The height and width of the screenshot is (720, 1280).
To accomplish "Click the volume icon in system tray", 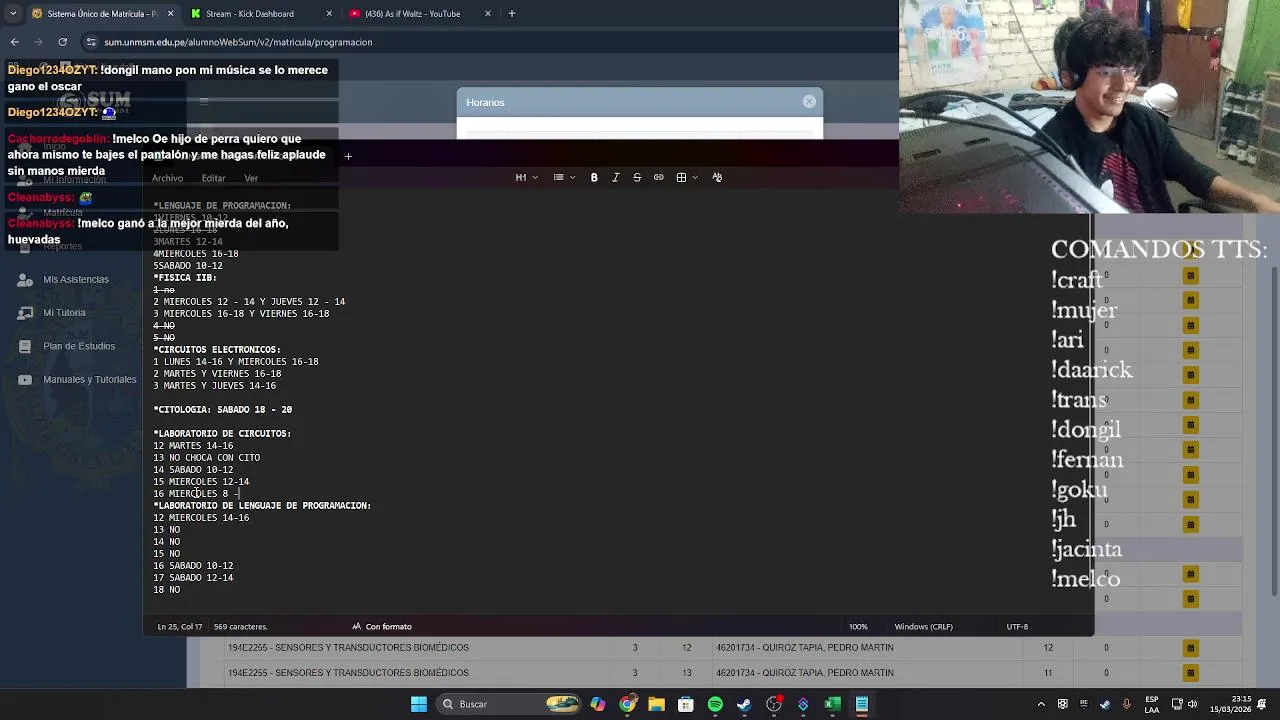I will click(1194, 704).
